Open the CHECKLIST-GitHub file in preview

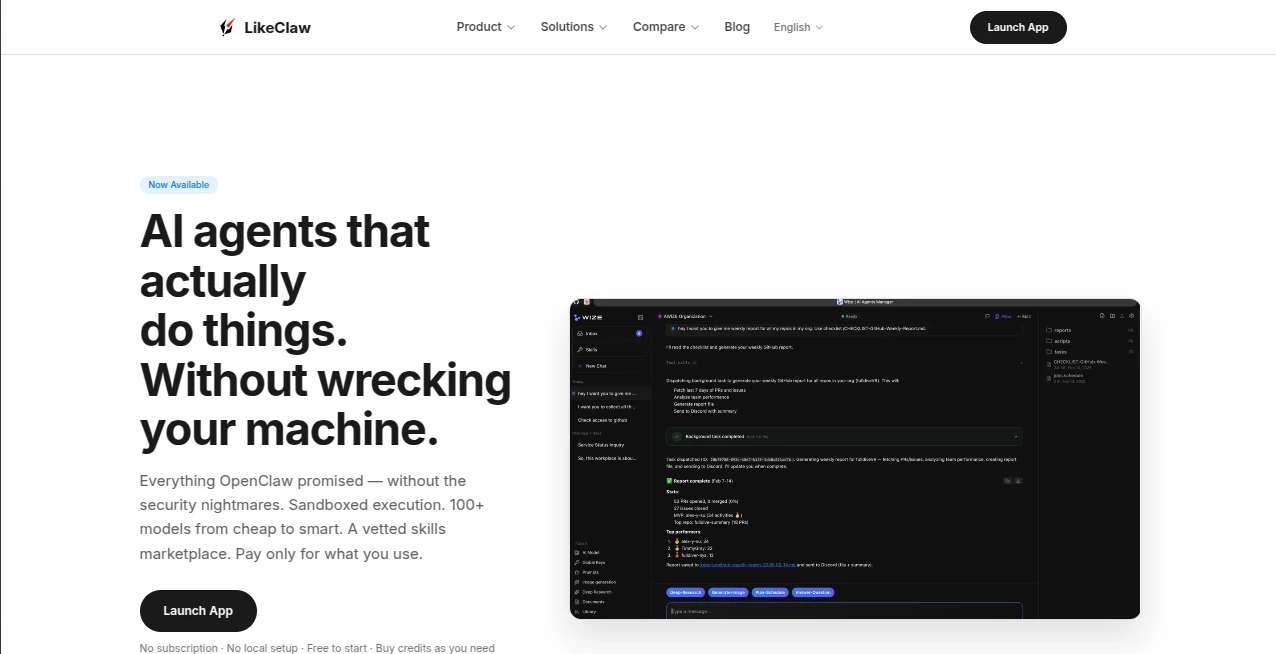tap(1080, 364)
